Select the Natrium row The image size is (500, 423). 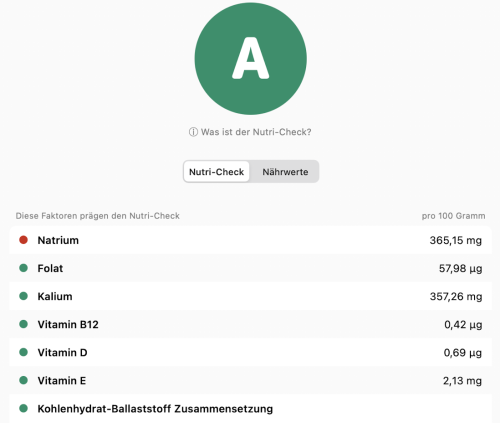tap(250, 240)
